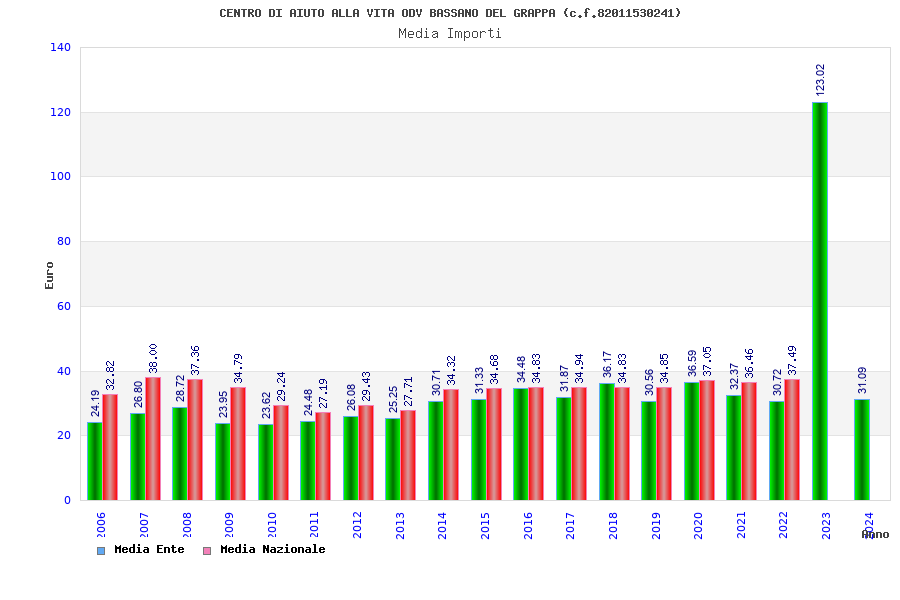The image size is (900, 600).
Task: Click the Media Nazionale legend swatch
Action: pyautogui.click(x=207, y=551)
